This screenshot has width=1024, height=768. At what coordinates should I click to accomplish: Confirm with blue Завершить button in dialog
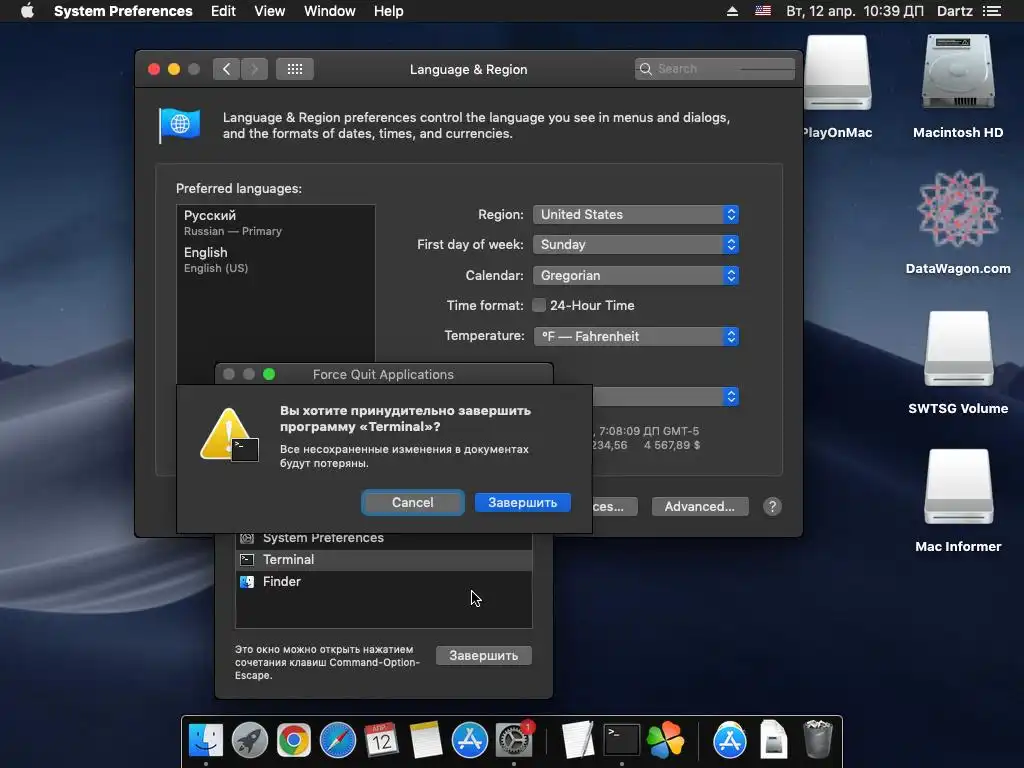click(x=522, y=502)
